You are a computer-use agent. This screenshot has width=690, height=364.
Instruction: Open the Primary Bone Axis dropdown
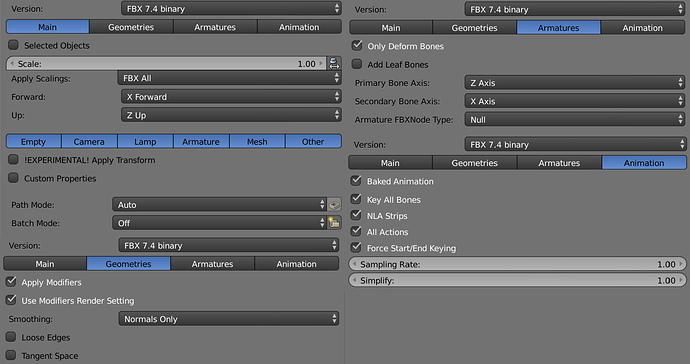coord(575,83)
